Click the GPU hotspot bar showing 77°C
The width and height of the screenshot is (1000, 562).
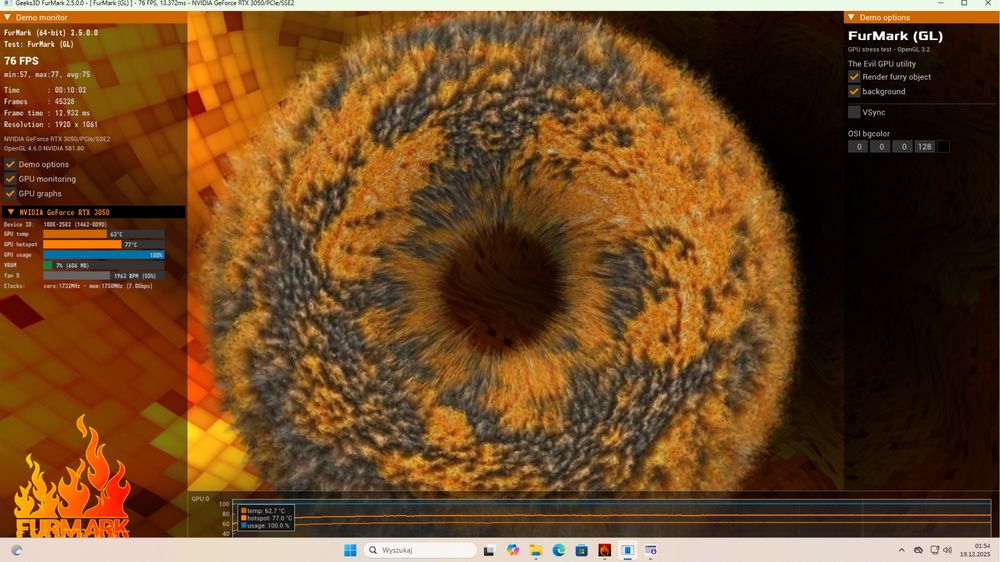pyautogui.click(x=103, y=244)
